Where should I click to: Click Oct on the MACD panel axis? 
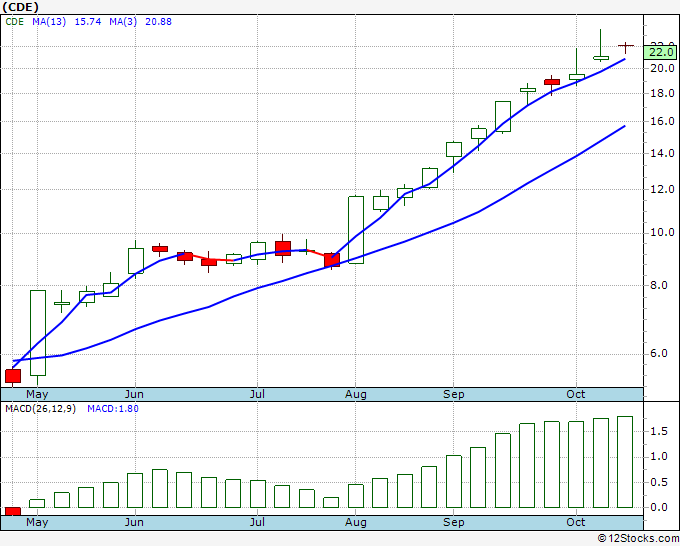click(576, 522)
